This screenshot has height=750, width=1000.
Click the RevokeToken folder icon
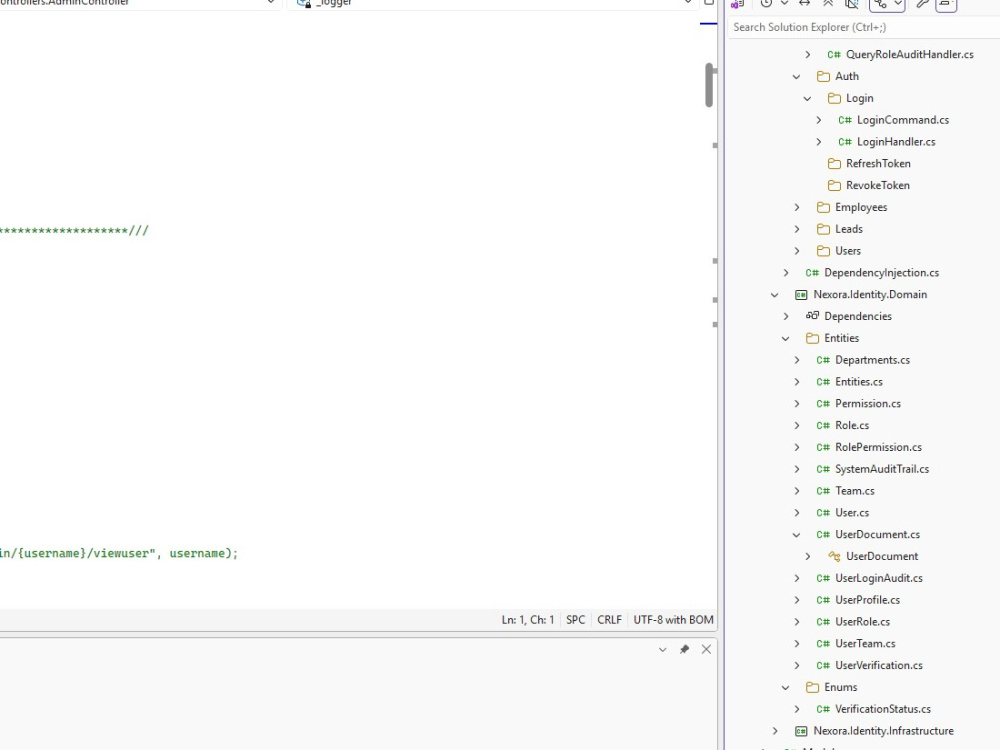click(834, 186)
